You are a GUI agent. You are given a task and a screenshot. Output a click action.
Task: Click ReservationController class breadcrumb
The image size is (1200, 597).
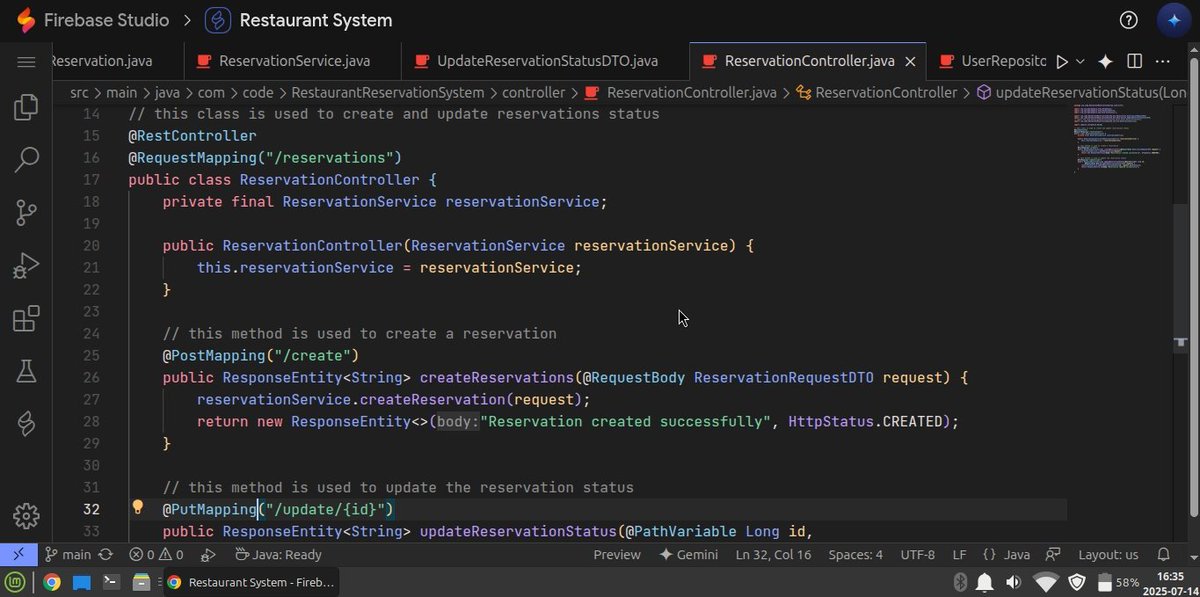coord(877,92)
